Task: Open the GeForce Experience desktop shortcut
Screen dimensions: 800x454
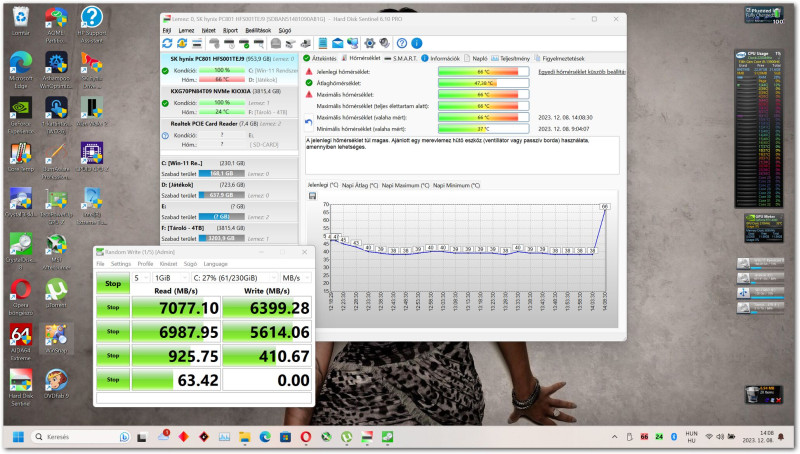Action: click(21, 116)
